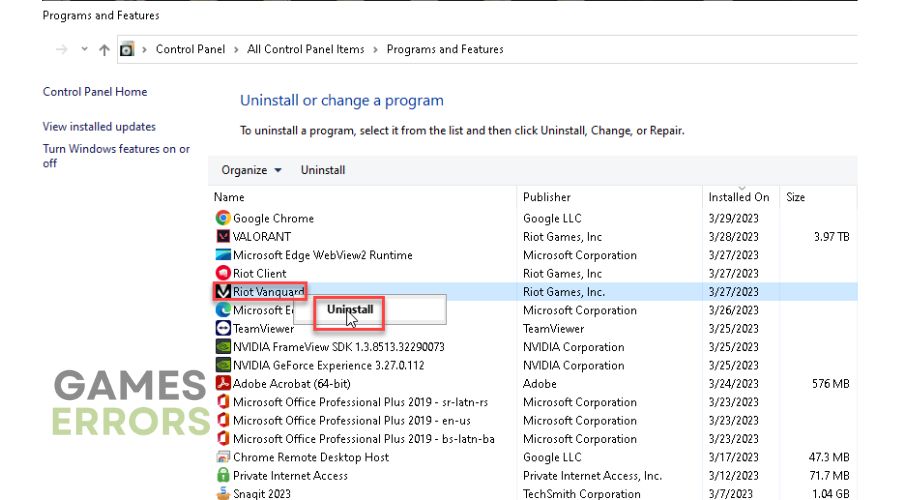
Task: Expand chevron after All Control Panel Items
Action: point(375,50)
